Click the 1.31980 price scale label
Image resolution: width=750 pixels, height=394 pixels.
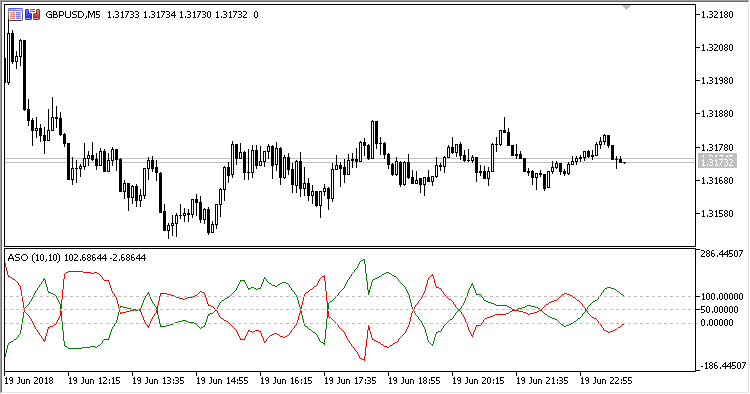pyautogui.click(x=717, y=81)
